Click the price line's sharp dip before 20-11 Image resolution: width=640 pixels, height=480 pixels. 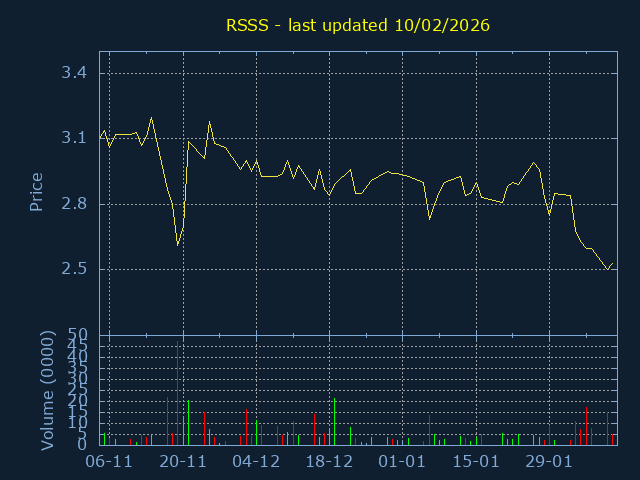point(178,244)
